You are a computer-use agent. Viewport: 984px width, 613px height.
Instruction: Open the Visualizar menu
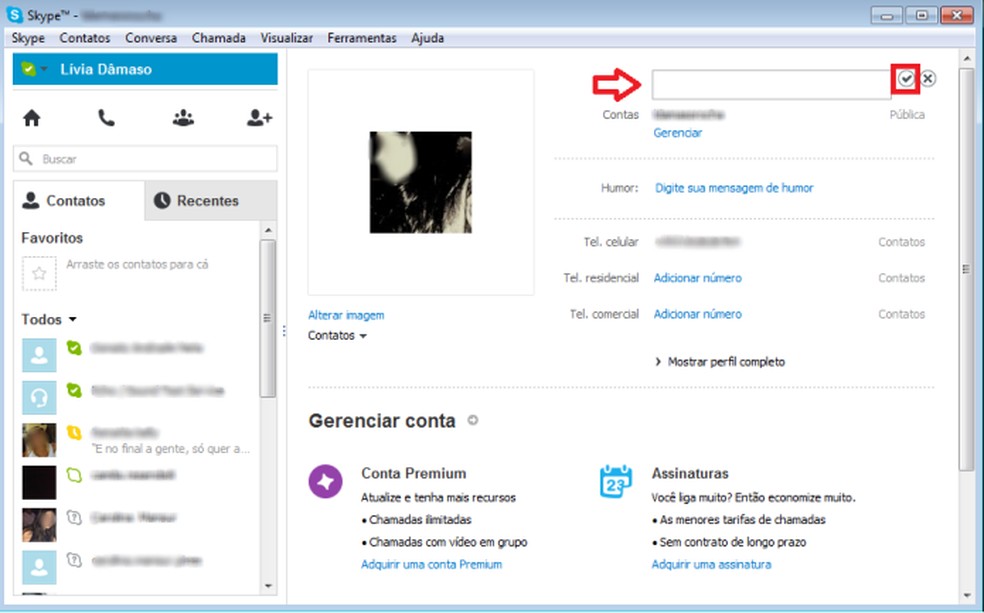click(286, 38)
